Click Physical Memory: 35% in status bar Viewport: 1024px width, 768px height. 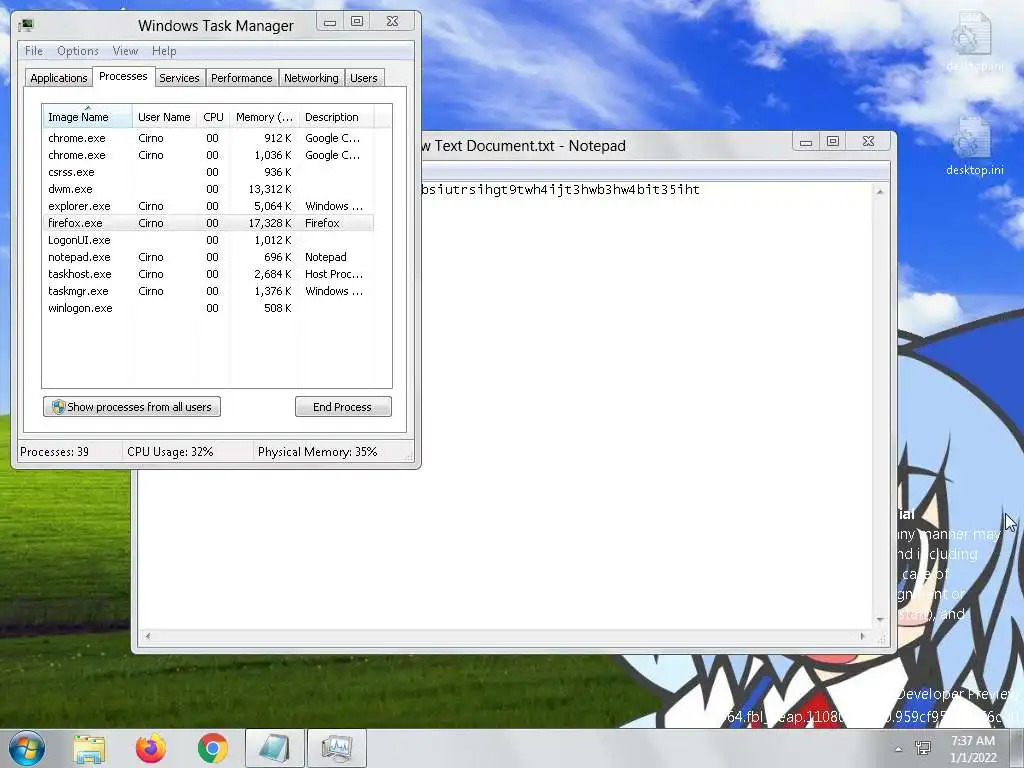(317, 451)
